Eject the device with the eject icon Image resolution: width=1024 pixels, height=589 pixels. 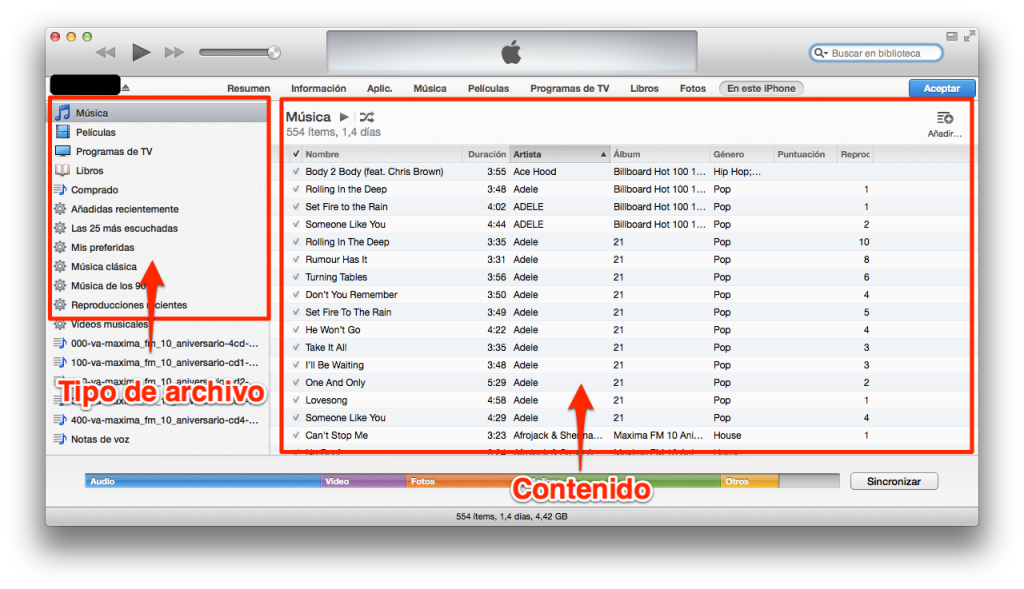125,88
